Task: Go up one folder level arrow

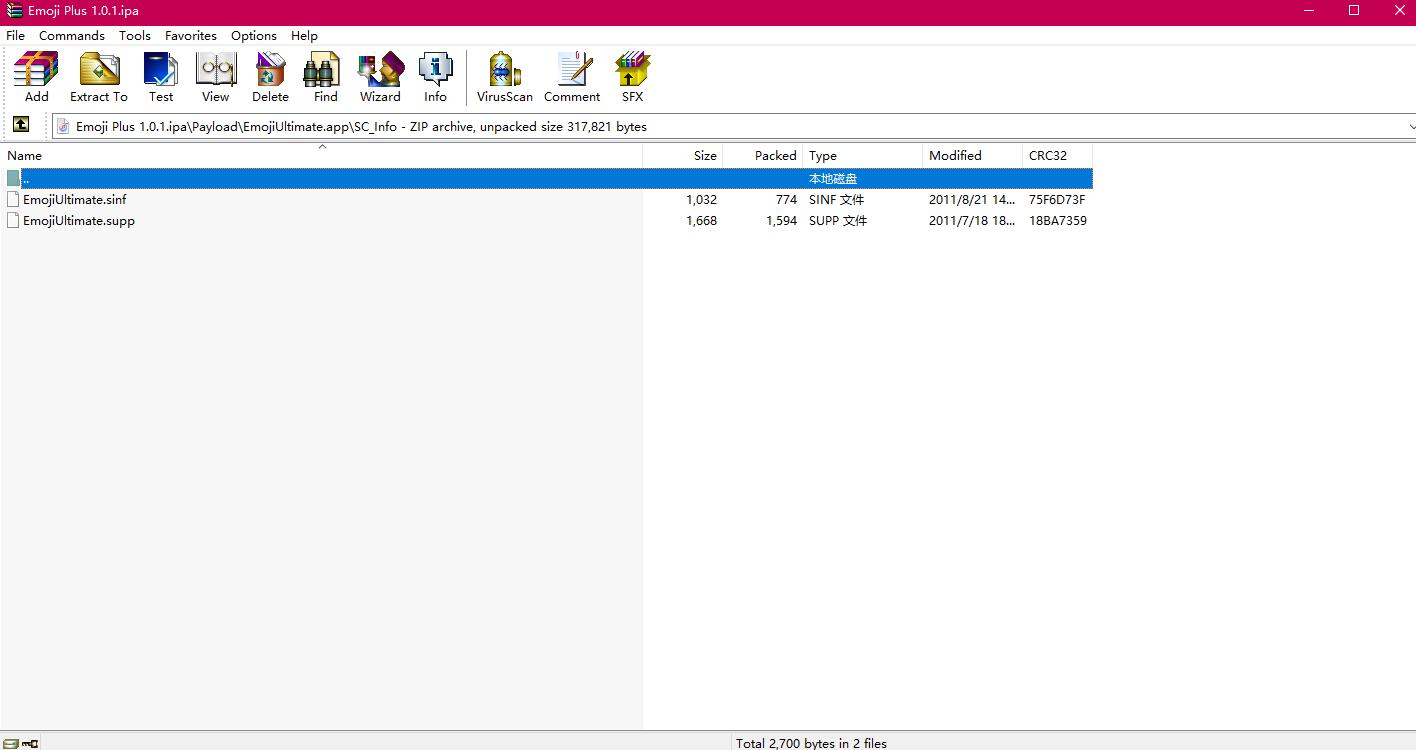Action: (21, 125)
